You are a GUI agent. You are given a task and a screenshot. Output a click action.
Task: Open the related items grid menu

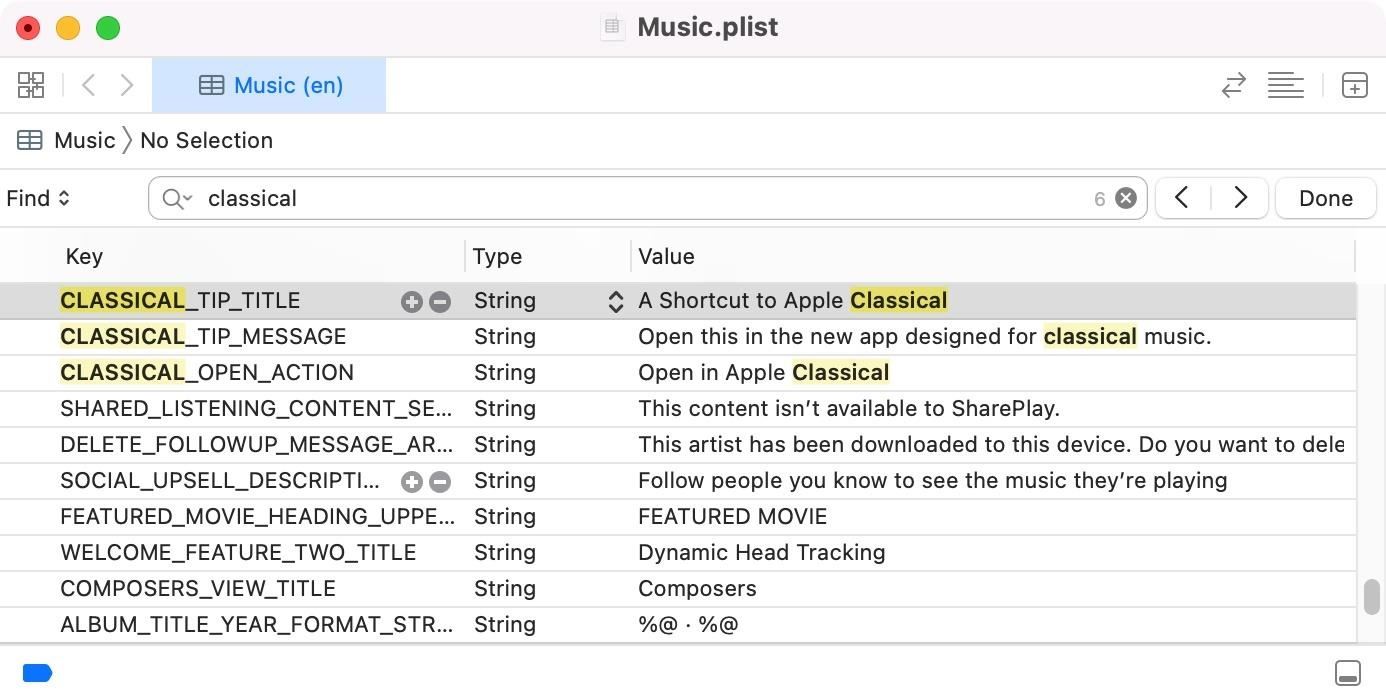(x=31, y=85)
